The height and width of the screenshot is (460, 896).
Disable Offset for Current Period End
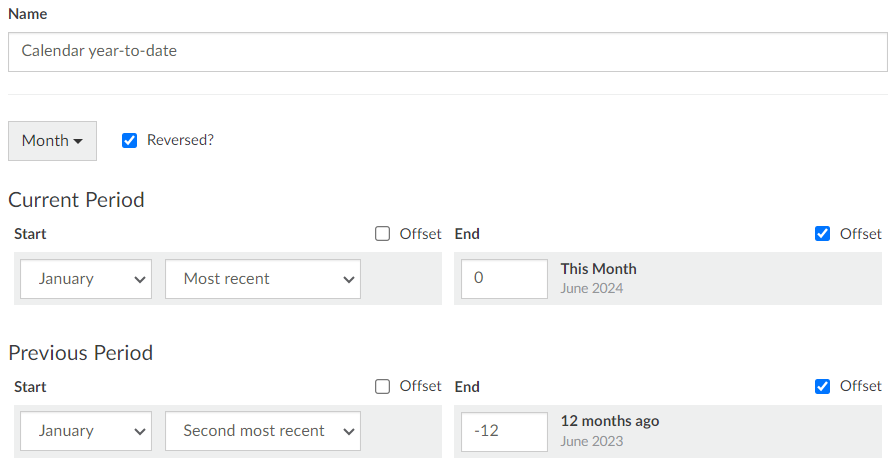[822, 234]
